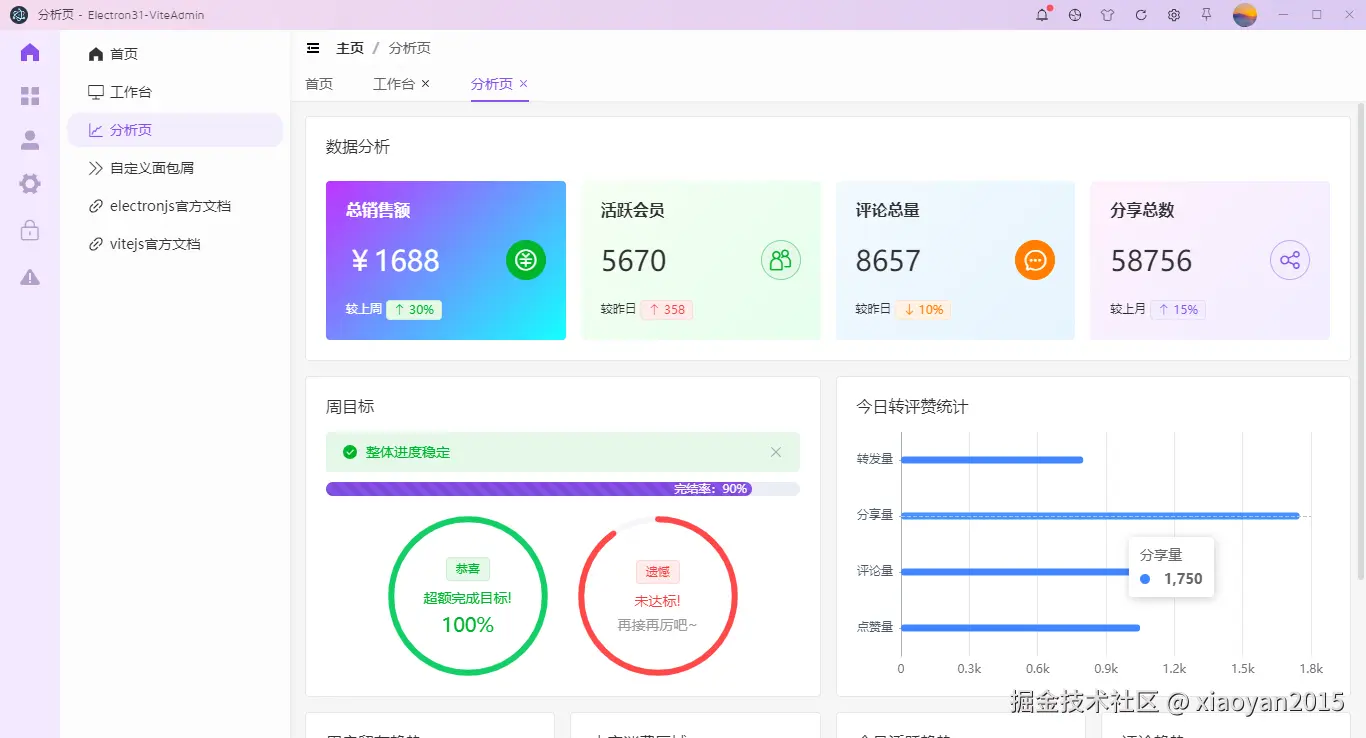Refresh the page with the reload icon
1366x738 pixels.
pos(1140,15)
